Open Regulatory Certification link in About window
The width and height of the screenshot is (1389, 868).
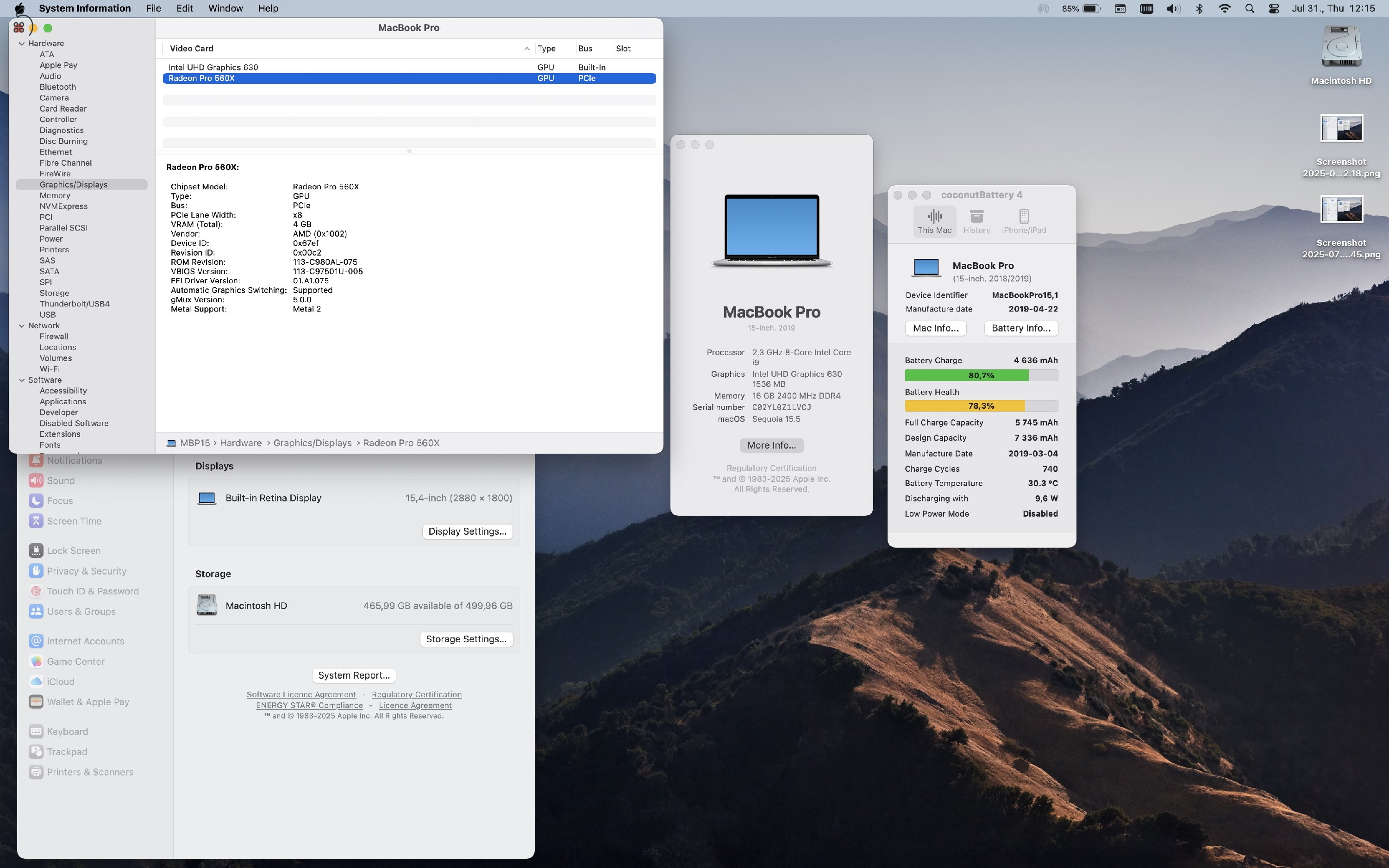pyautogui.click(x=771, y=468)
